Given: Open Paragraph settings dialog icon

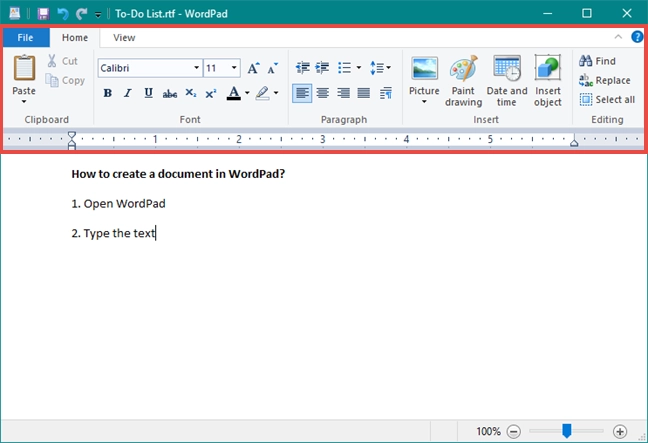Looking at the screenshot, I should pos(386,93).
